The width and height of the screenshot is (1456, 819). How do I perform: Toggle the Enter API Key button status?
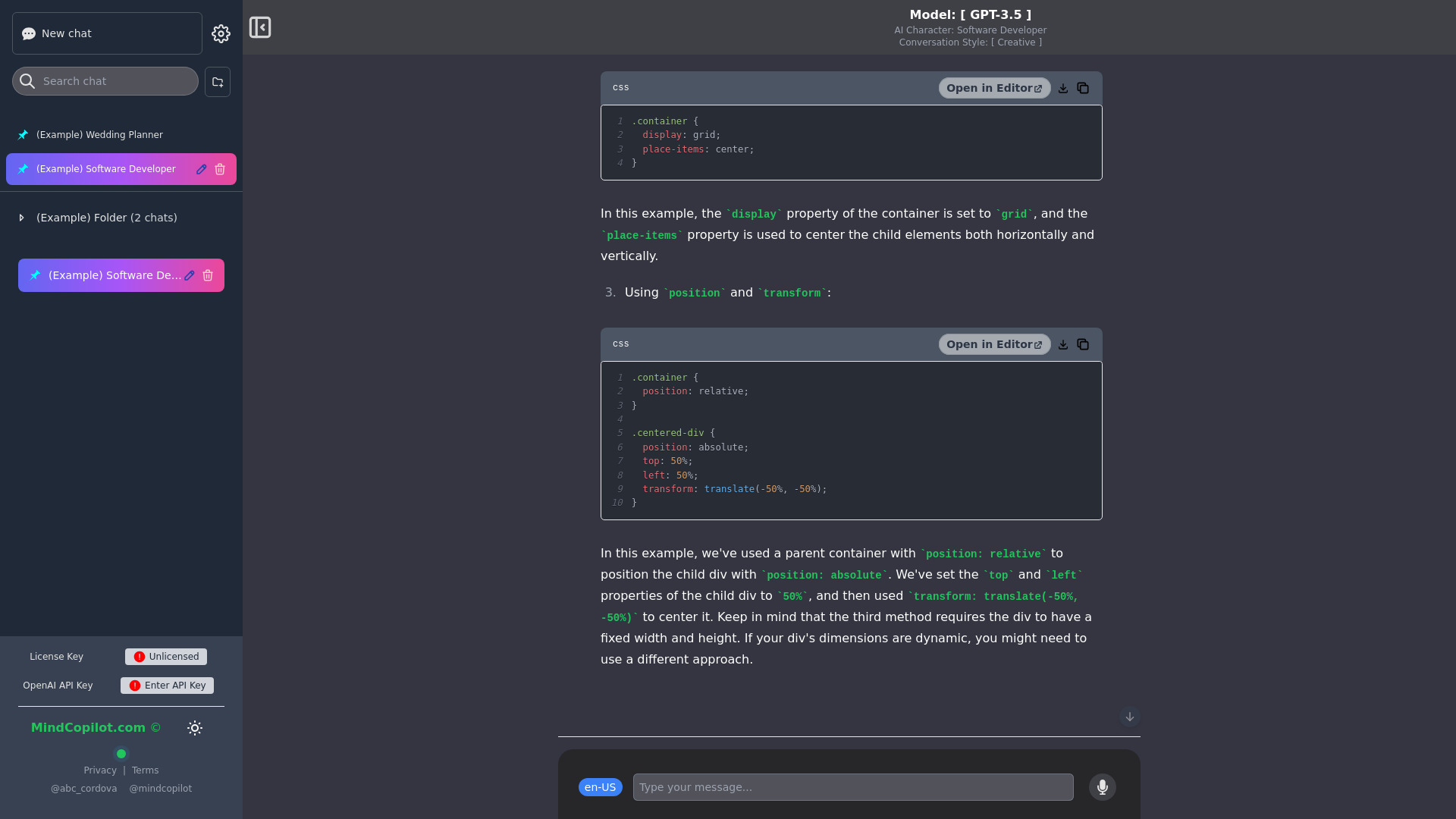(x=167, y=685)
